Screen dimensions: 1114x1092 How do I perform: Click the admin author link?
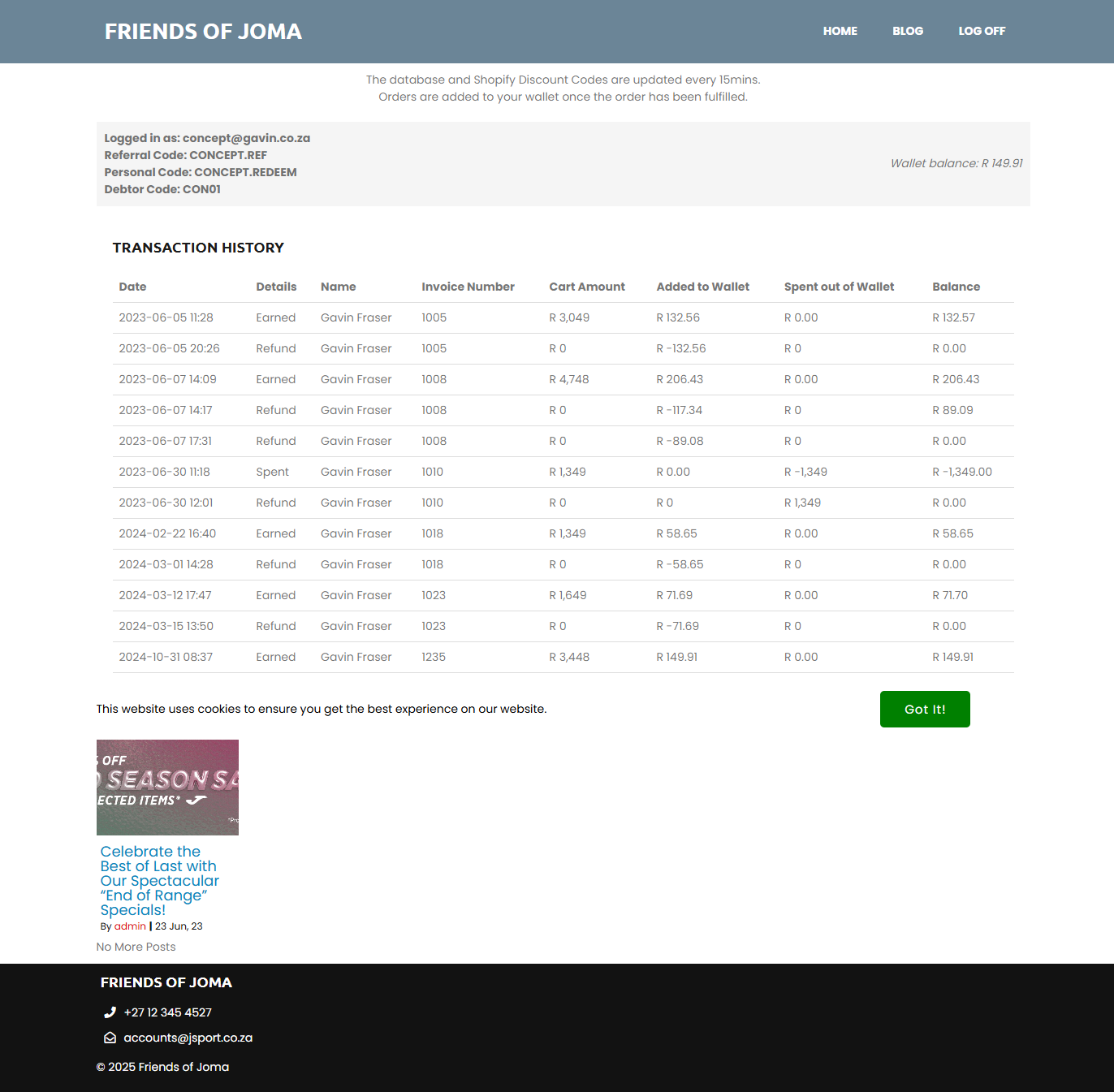coord(130,926)
